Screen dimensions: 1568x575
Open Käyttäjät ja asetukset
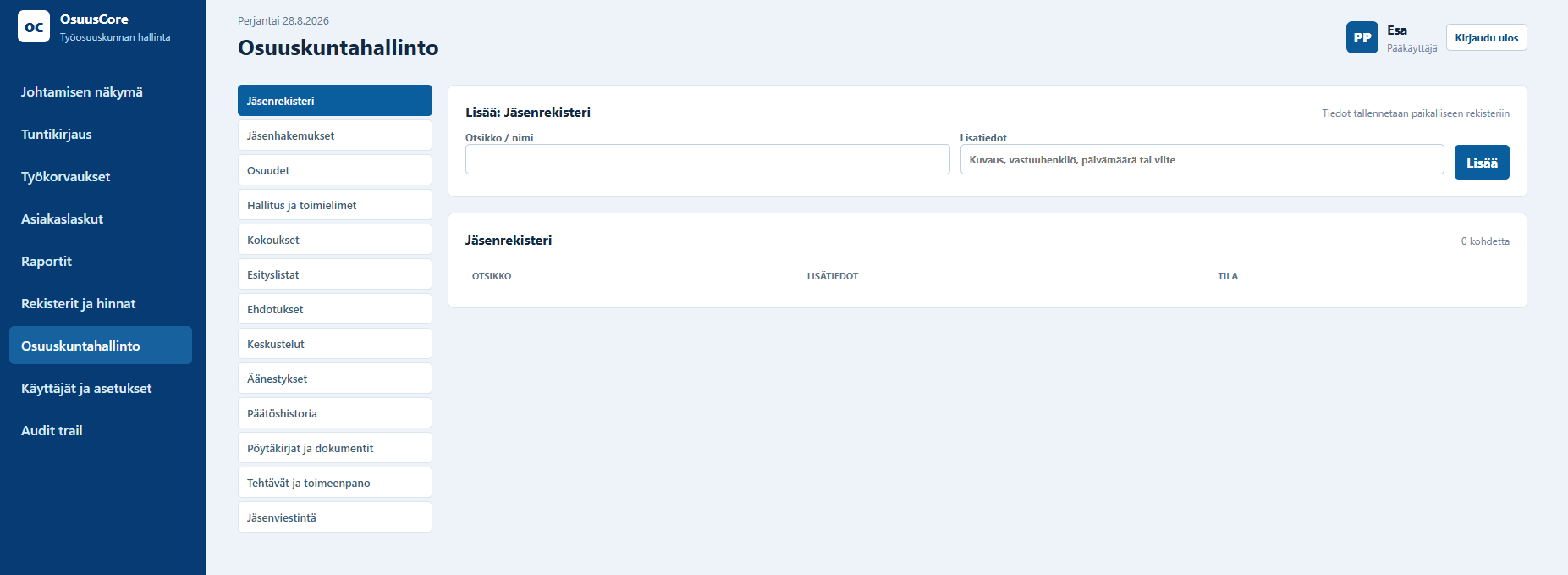(x=101, y=388)
